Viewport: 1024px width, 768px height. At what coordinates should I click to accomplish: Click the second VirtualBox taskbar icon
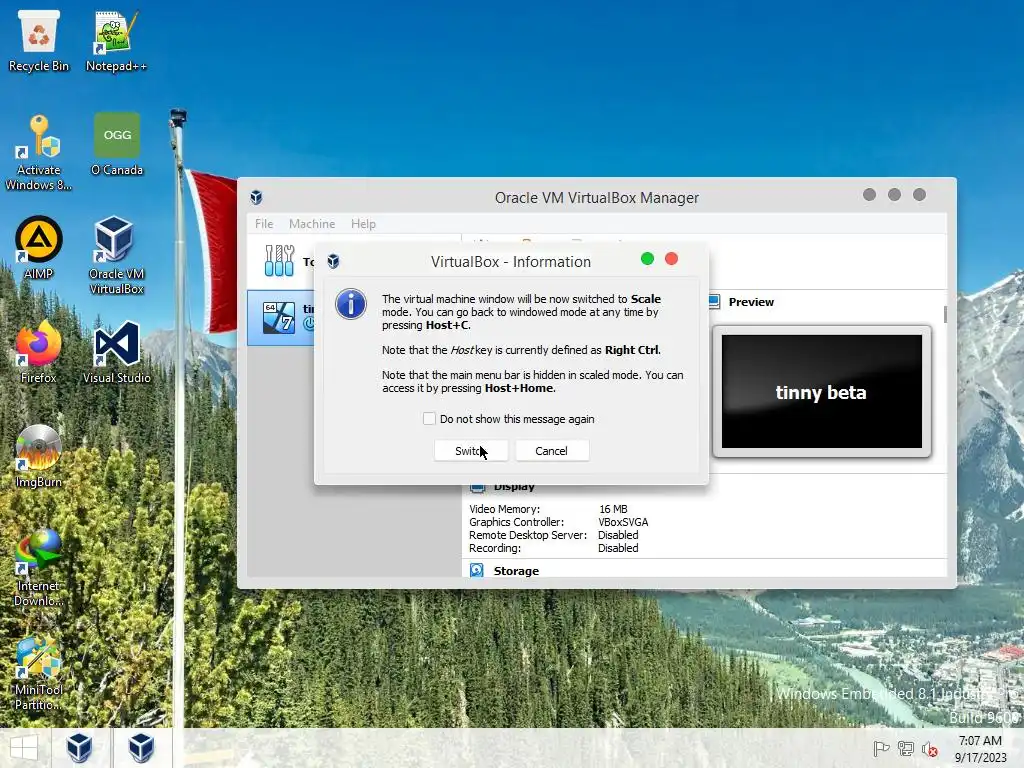[141, 748]
